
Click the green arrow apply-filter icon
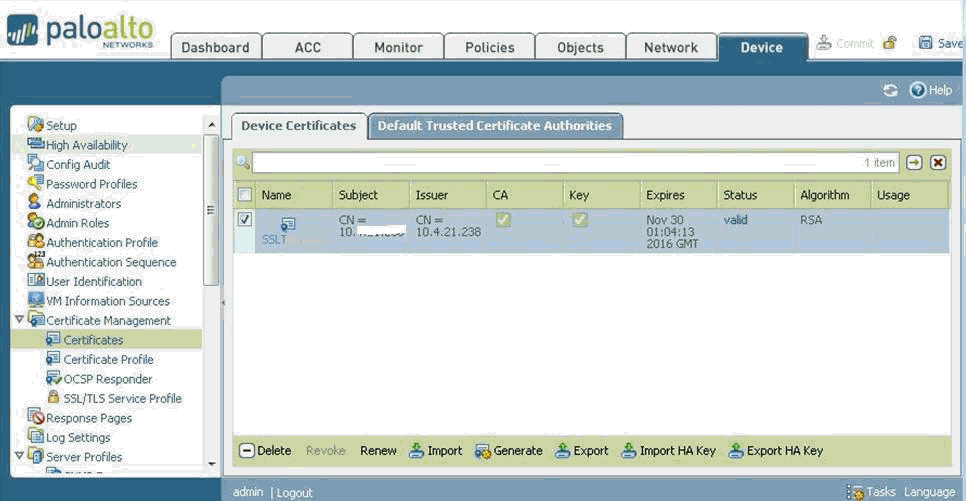915,163
